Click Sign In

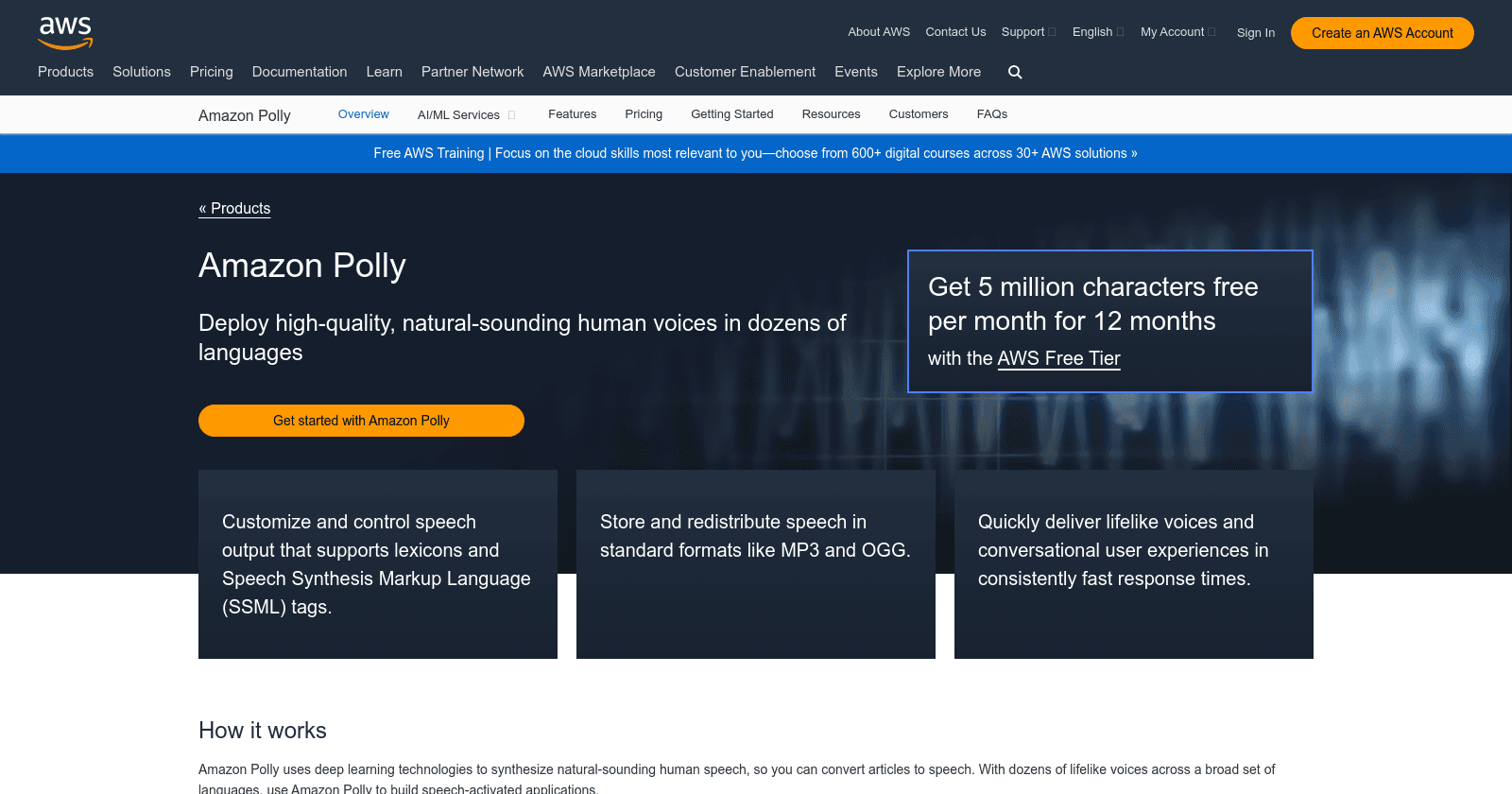[x=1255, y=33]
